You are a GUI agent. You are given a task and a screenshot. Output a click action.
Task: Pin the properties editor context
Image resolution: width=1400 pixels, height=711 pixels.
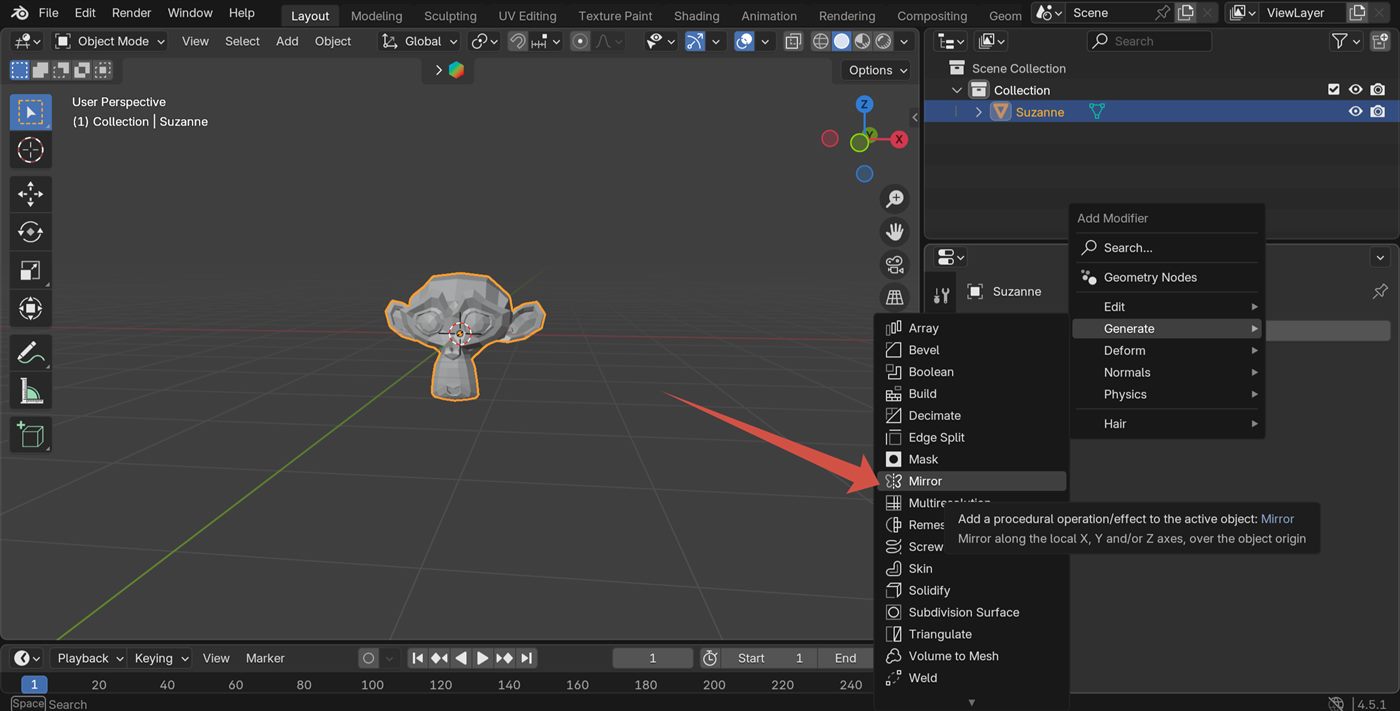tap(1380, 291)
